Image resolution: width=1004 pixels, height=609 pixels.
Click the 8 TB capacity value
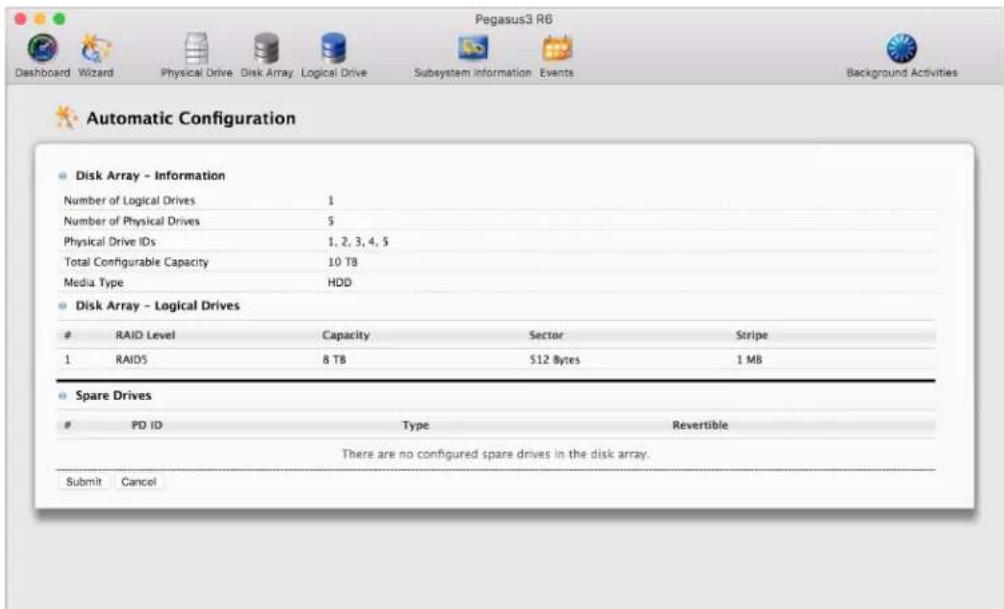tap(334, 360)
